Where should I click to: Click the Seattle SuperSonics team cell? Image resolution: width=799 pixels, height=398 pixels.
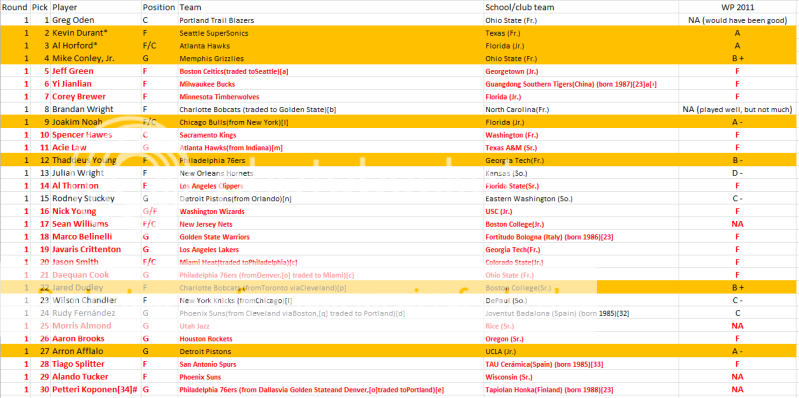coord(331,33)
